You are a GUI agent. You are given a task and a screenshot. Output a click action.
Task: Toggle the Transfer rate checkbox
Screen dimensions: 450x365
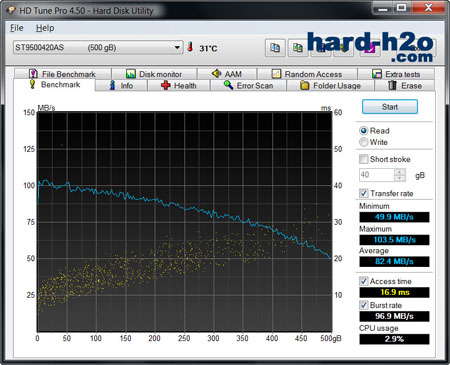(x=364, y=193)
